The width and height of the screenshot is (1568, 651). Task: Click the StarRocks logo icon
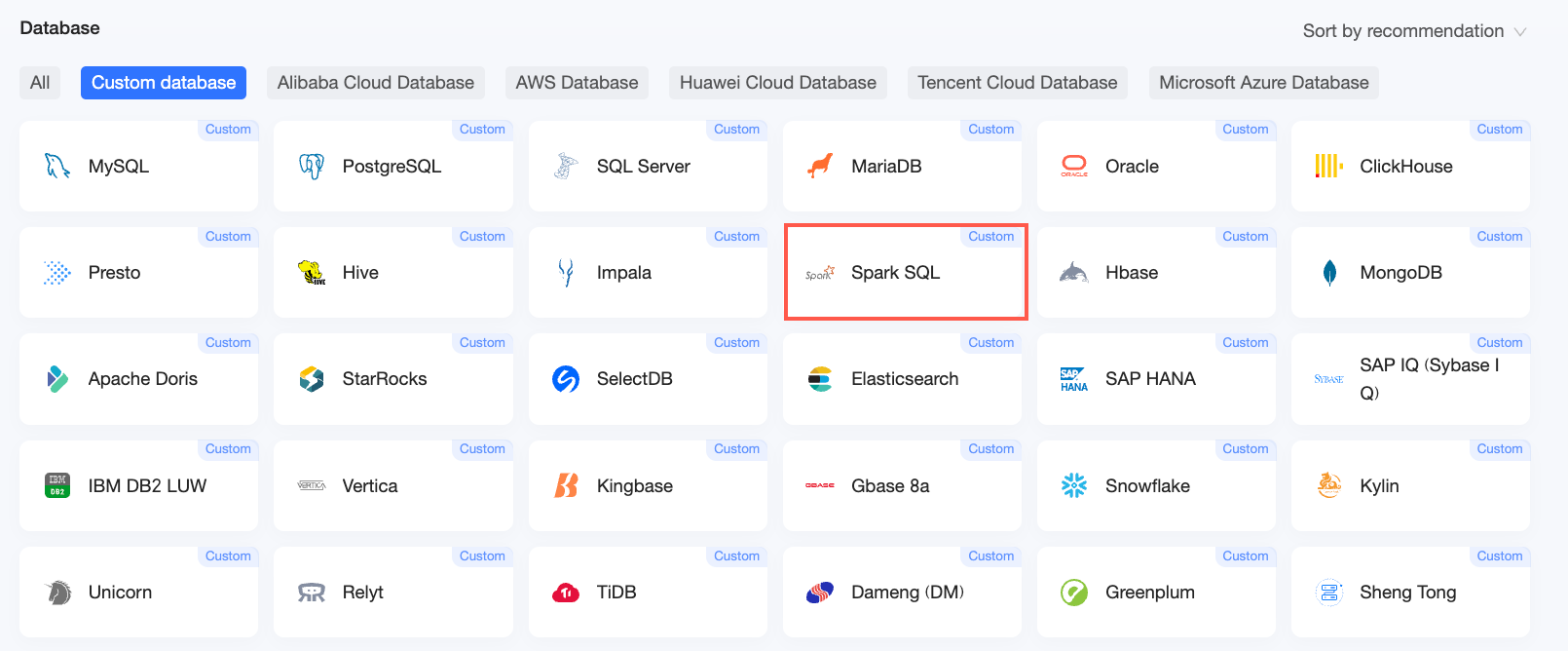312,379
